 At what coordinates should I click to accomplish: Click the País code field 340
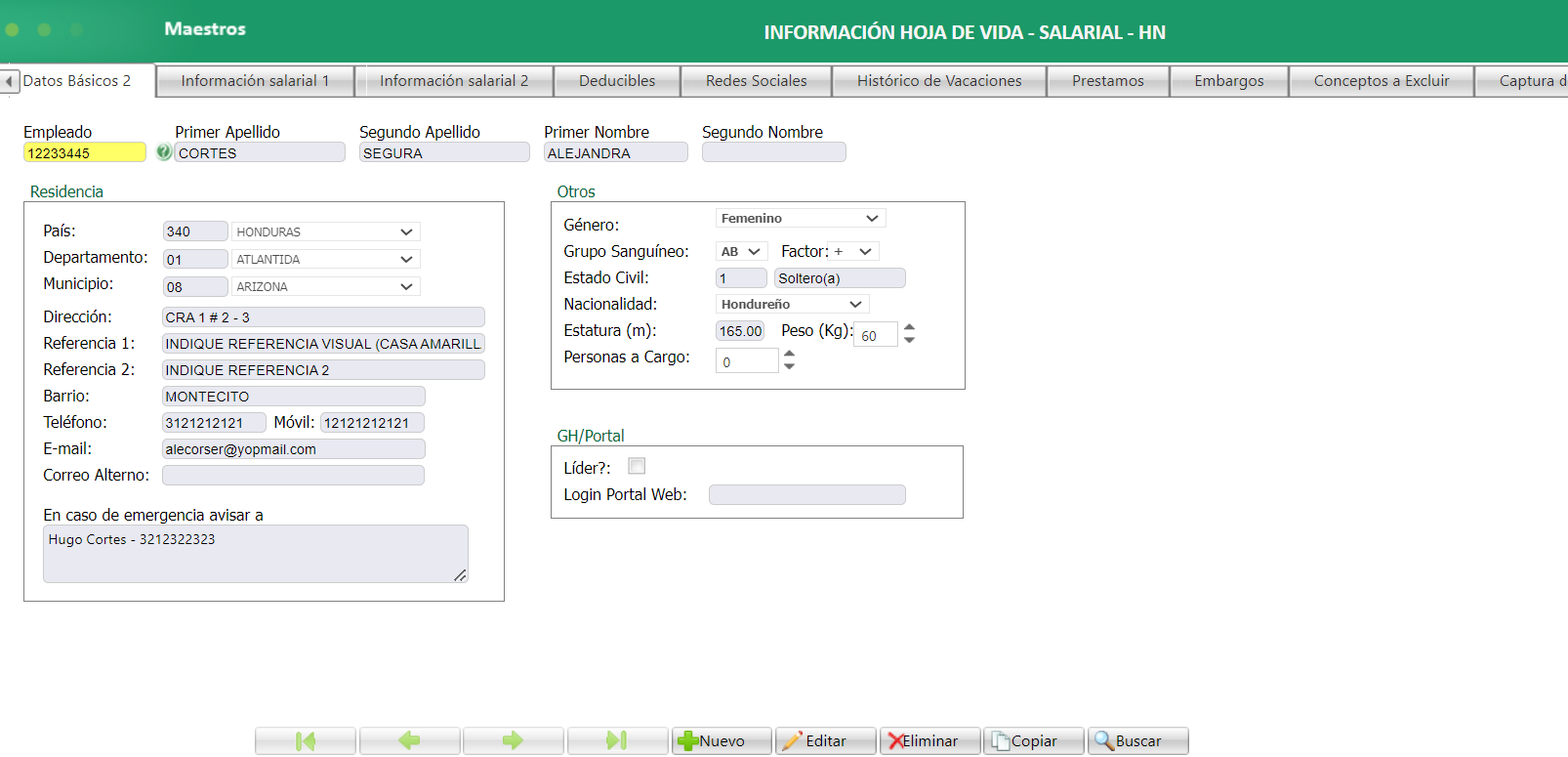(195, 231)
